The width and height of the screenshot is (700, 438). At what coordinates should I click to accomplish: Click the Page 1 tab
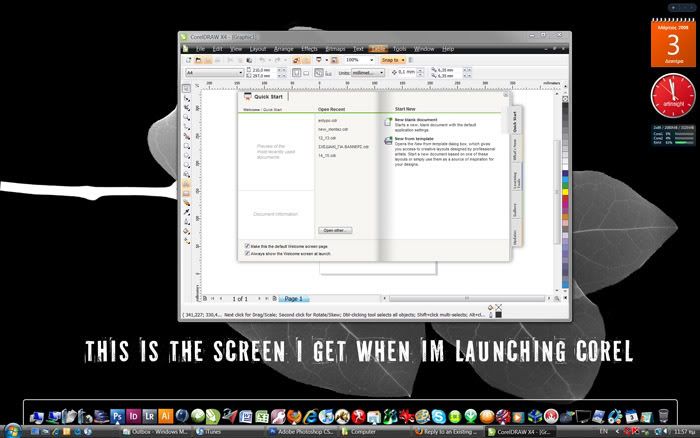(x=293, y=299)
